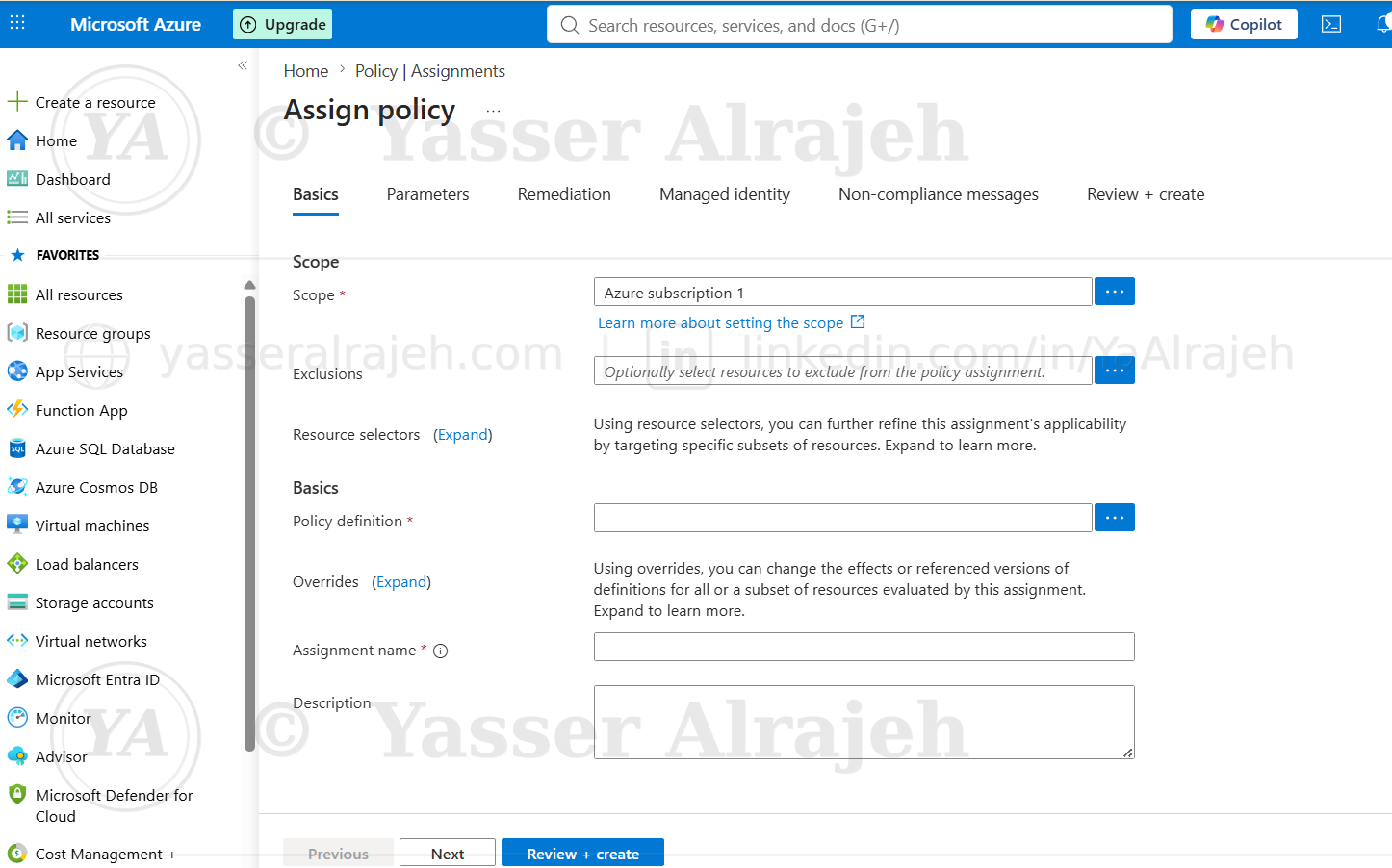Screen dimensions: 1392x868
Task: Click the Exclusions input field
Action: 843,370
